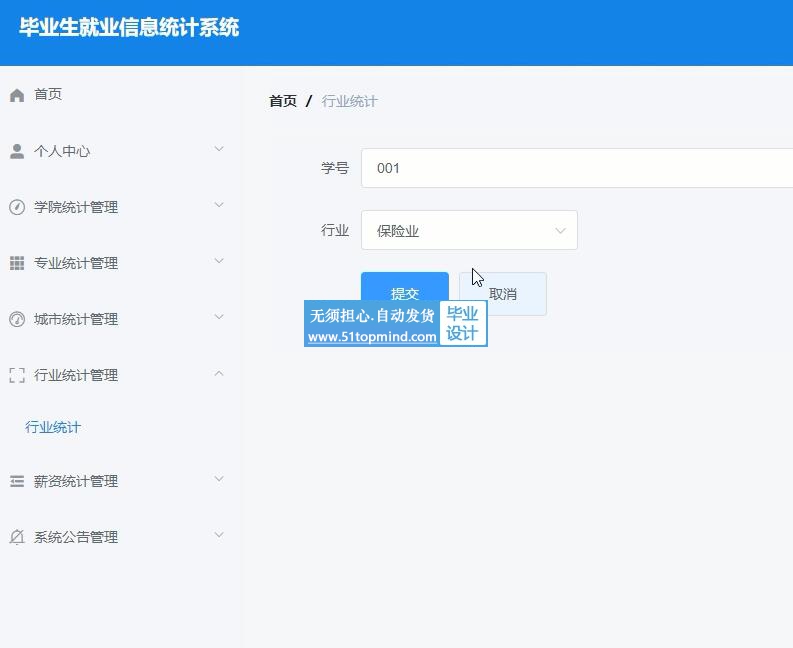The width and height of the screenshot is (793, 648).
Task: Expand the 个人中心 chevron
Action: (219, 149)
